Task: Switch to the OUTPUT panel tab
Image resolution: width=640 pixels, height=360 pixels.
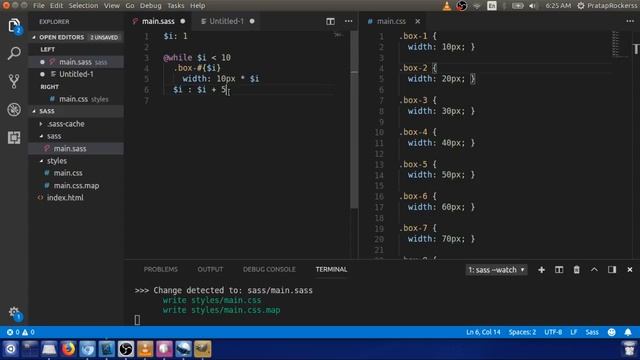Action: click(x=210, y=269)
